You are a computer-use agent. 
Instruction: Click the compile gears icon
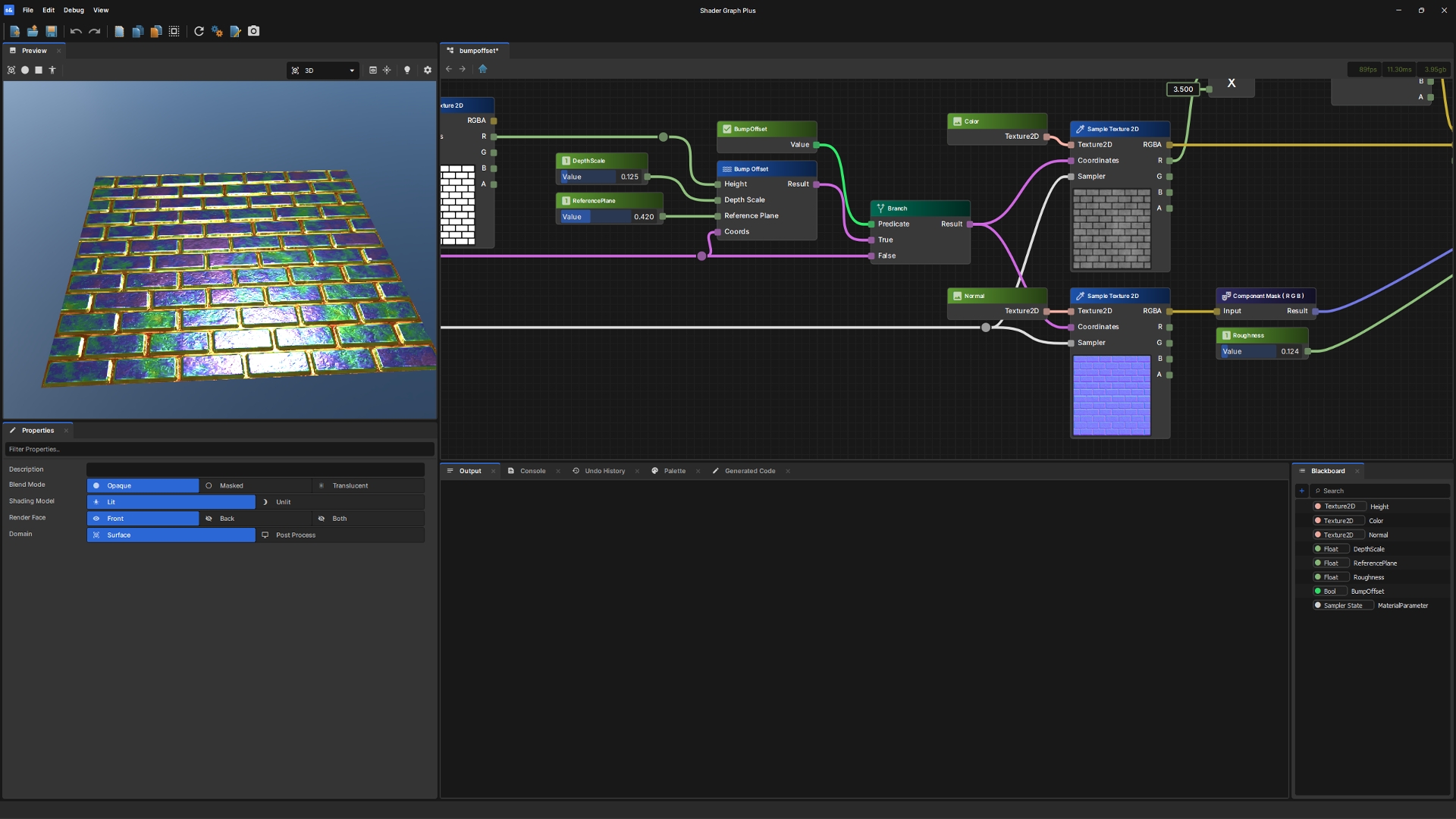tap(217, 31)
